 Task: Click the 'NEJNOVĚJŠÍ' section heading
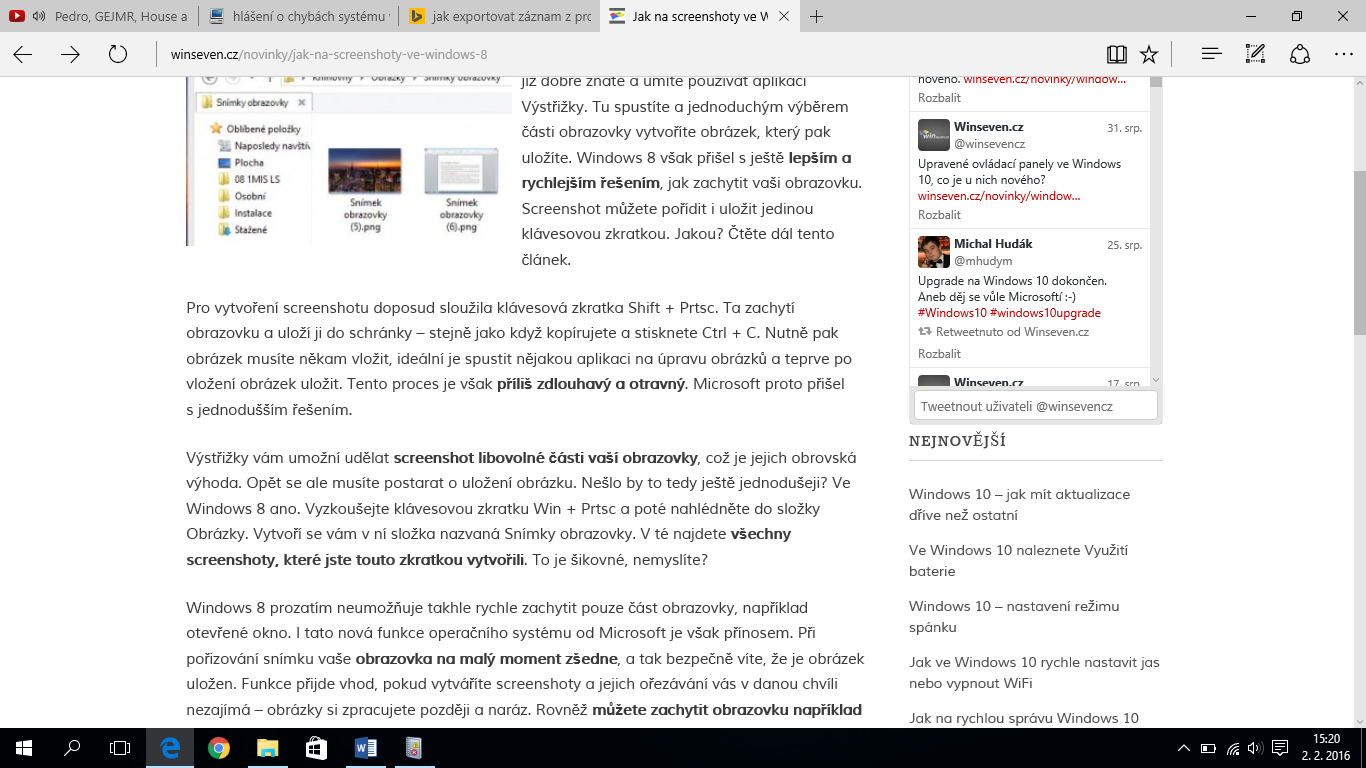point(957,441)
